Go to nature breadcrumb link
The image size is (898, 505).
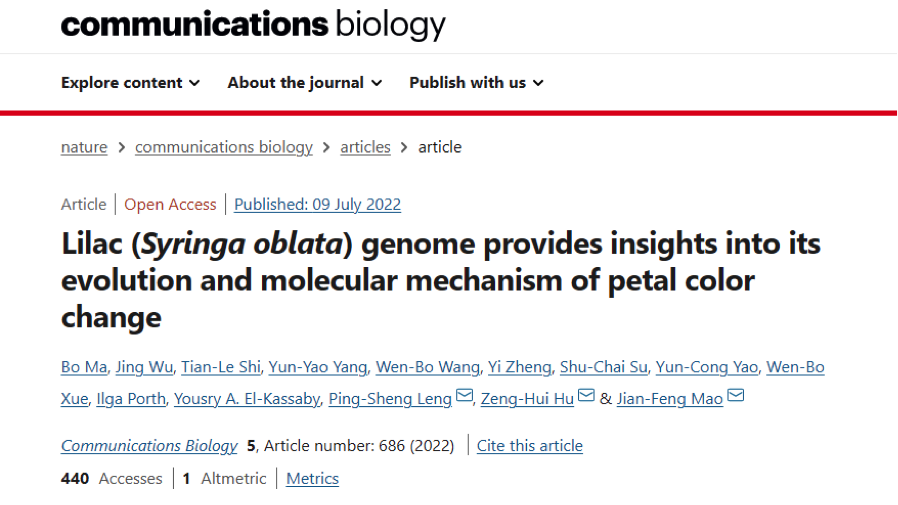pos(84,147)
